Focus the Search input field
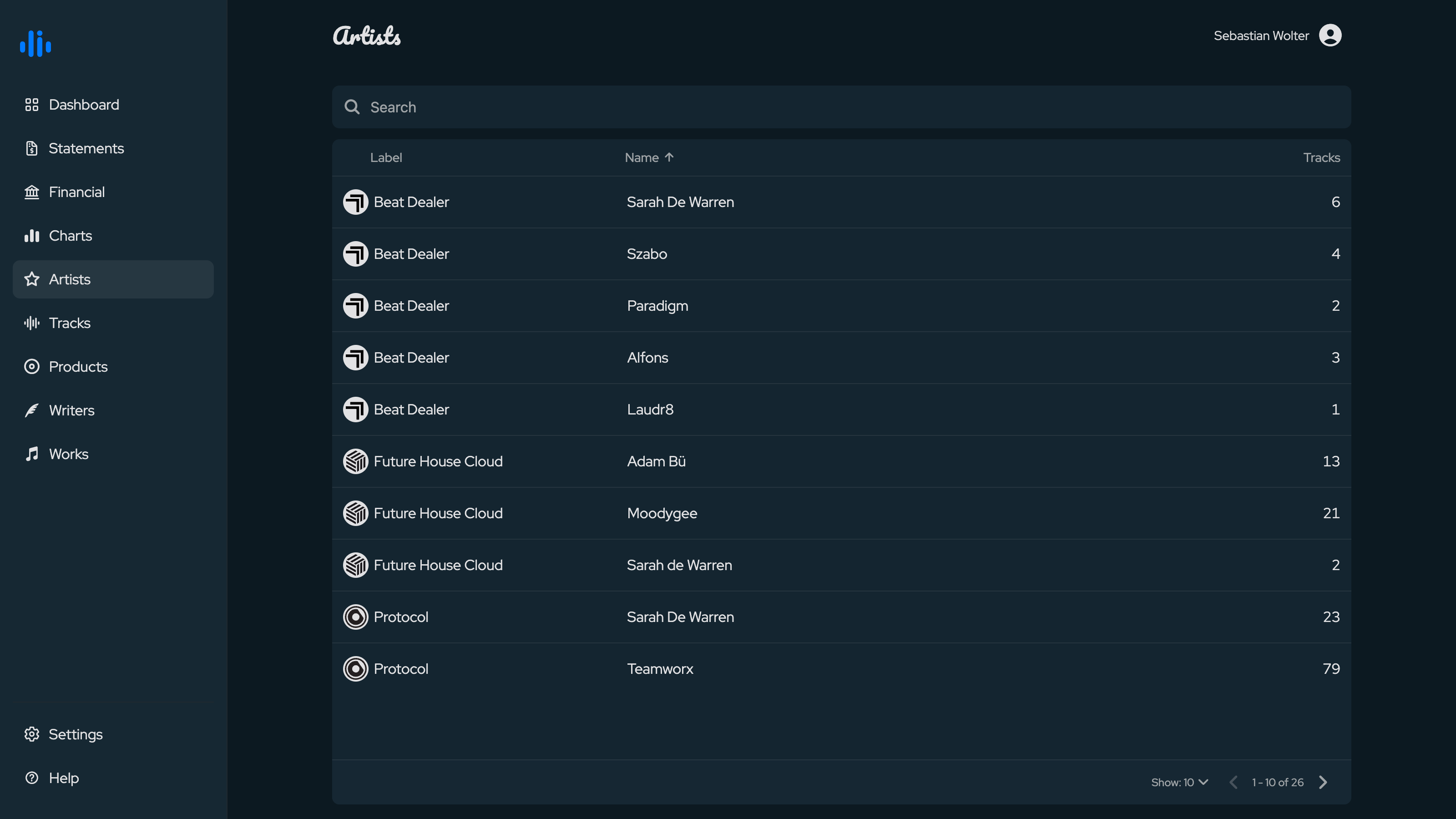1456x819 pixels. tap(841, 107)
